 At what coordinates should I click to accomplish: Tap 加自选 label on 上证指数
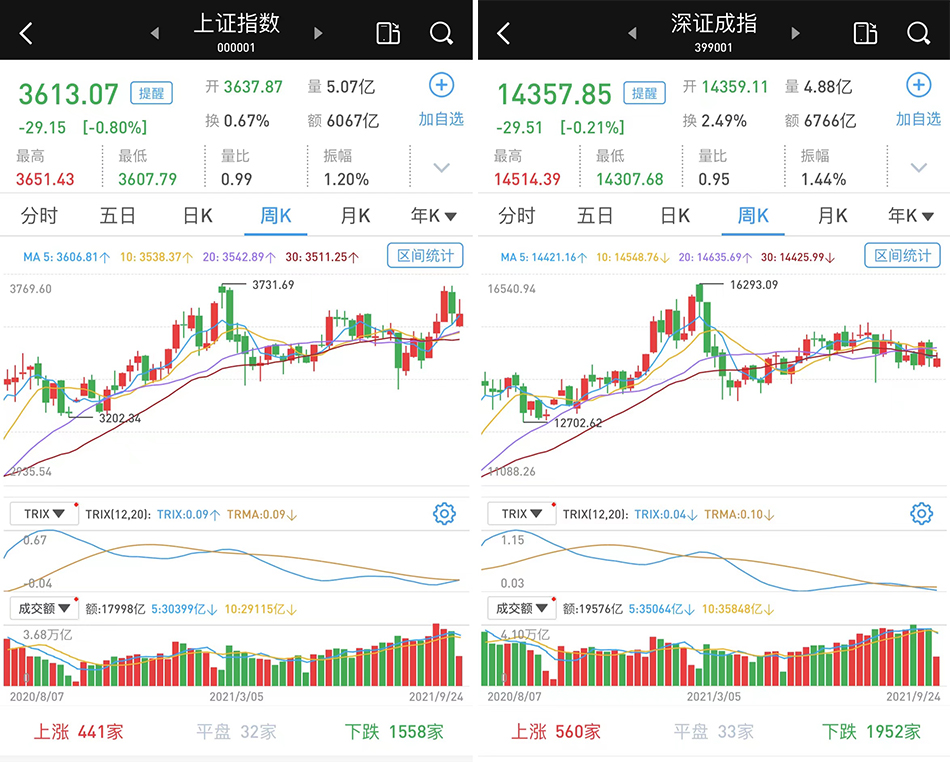441,119
